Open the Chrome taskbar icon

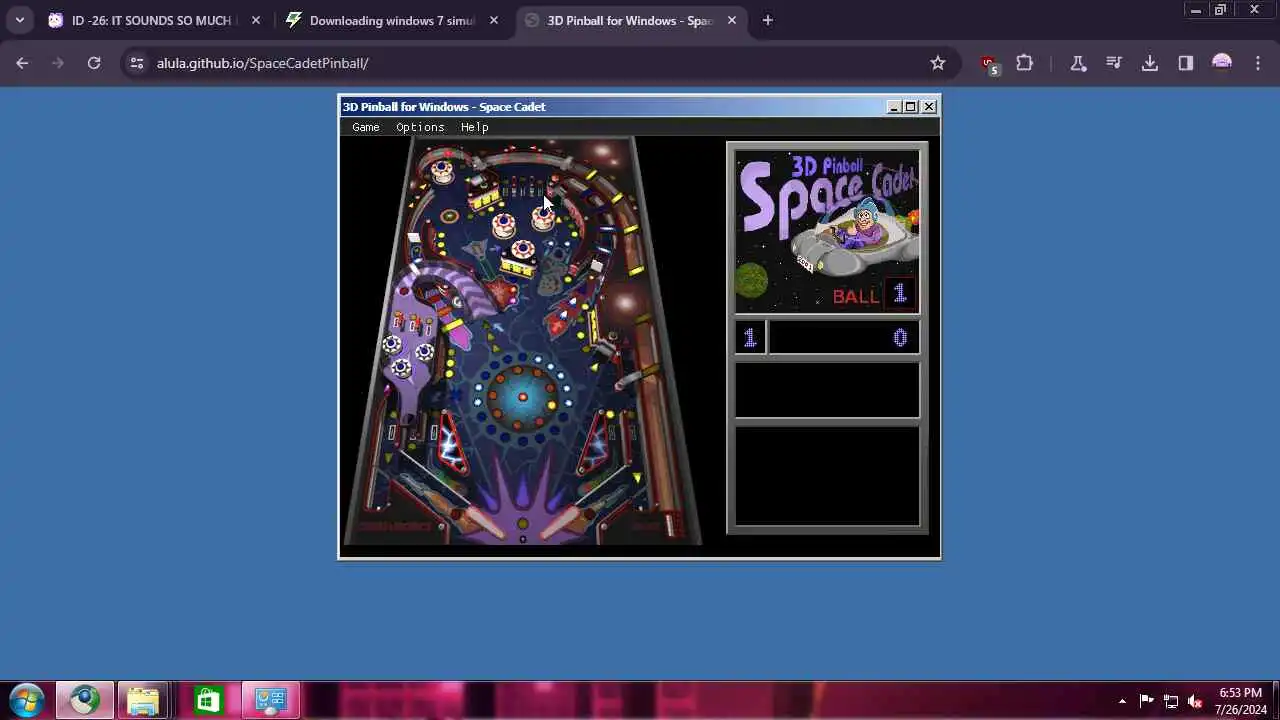pos(84,700)
